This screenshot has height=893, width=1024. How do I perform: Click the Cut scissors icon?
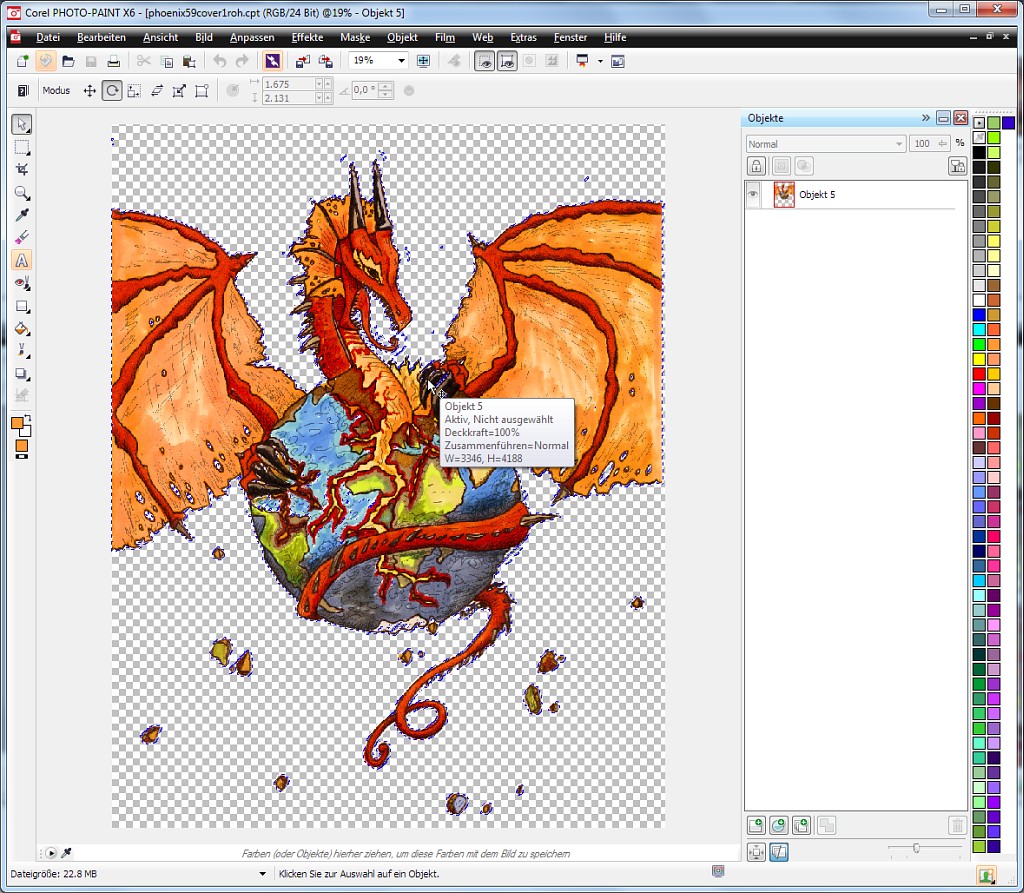[x=144, y=61]
